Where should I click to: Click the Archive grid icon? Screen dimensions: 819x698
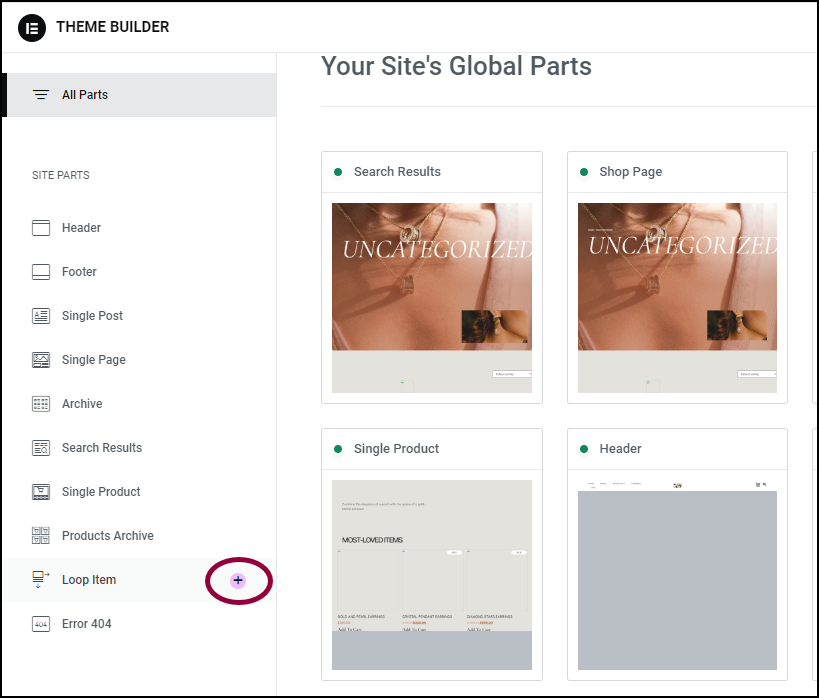(x=41, y=404)
